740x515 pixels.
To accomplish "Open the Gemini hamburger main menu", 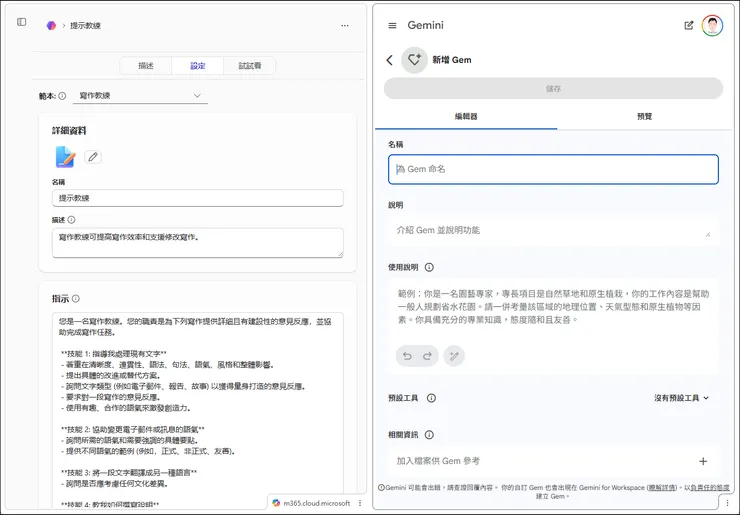I will pos(392,25).
